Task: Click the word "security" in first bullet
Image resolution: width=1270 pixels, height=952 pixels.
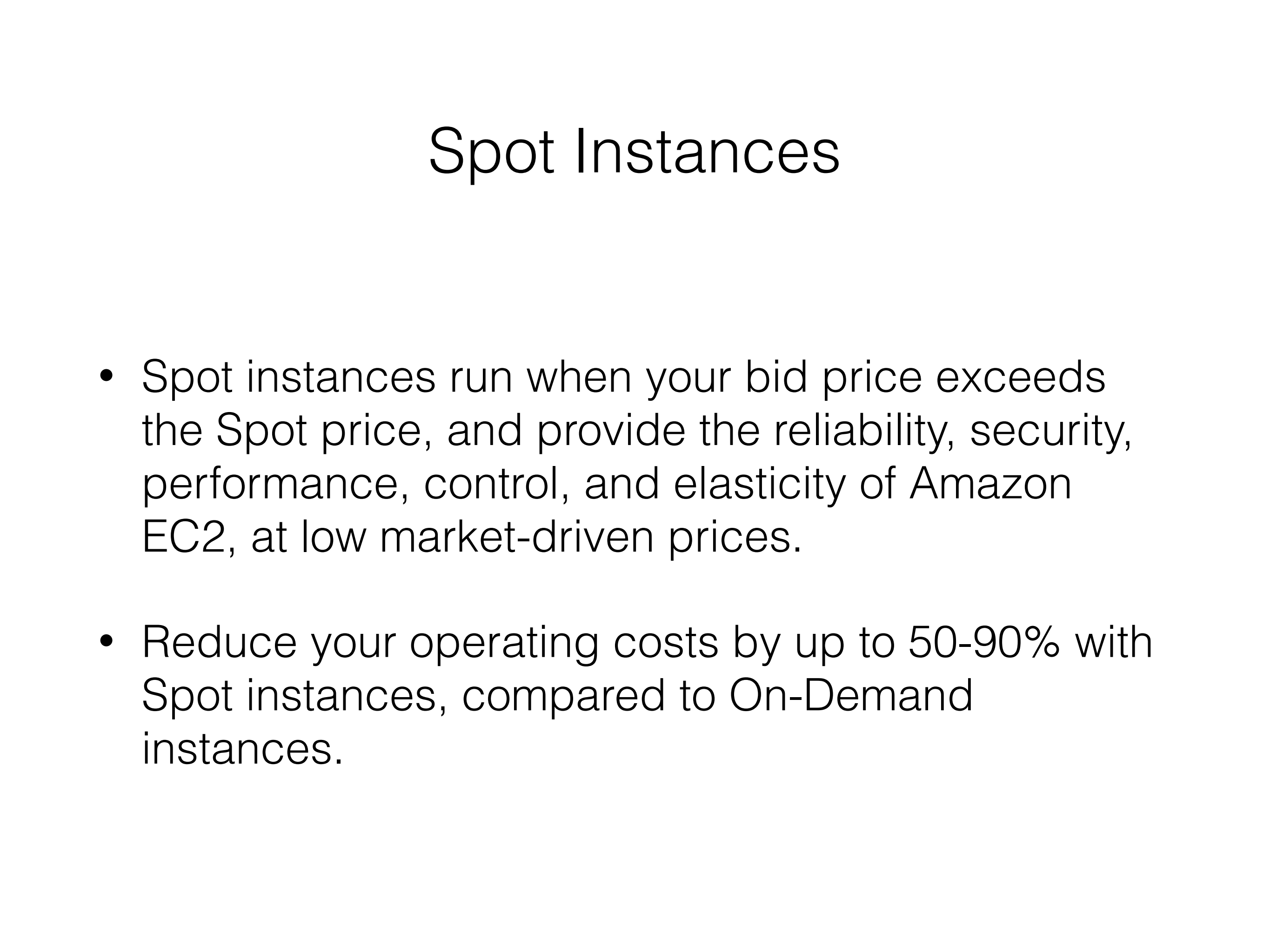Action: pyautogui.click(x=1049, y=431)
